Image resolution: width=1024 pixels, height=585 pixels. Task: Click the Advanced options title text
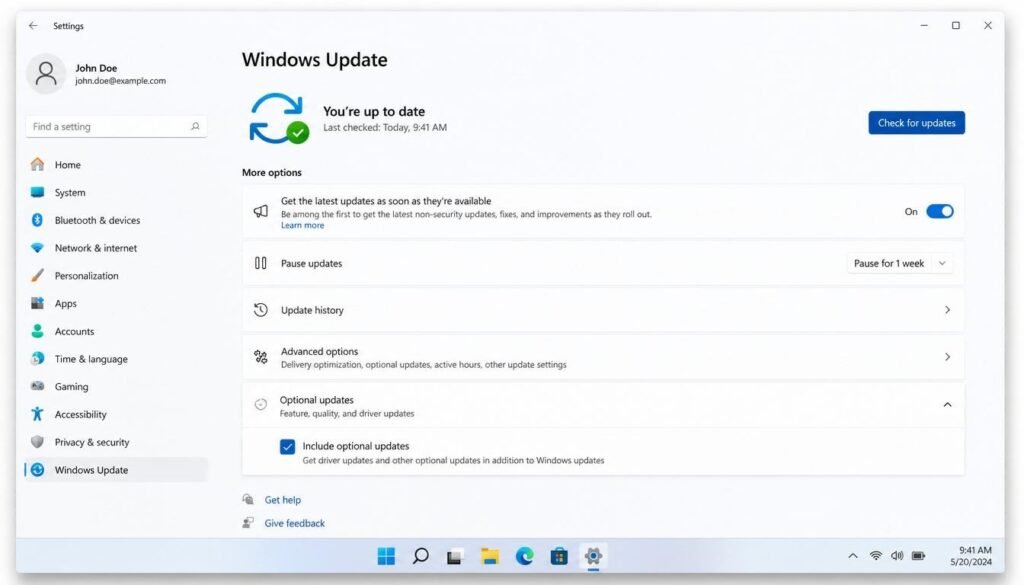(x=319, y=351)
